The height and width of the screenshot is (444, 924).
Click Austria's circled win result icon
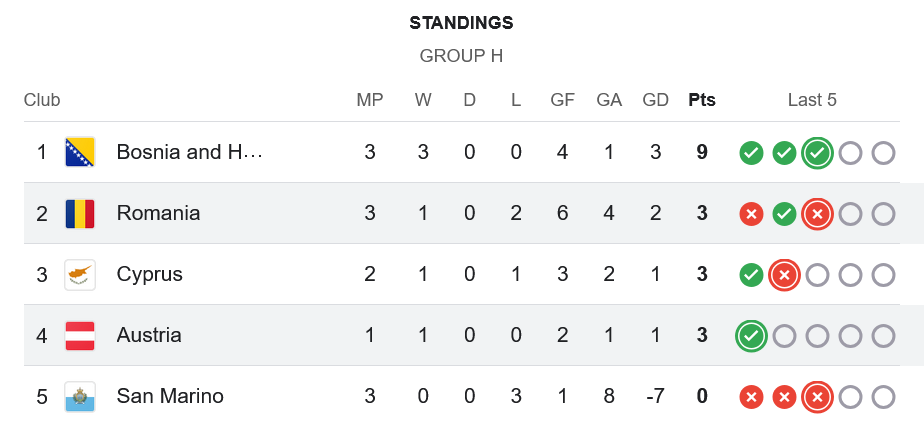point(751,336)
